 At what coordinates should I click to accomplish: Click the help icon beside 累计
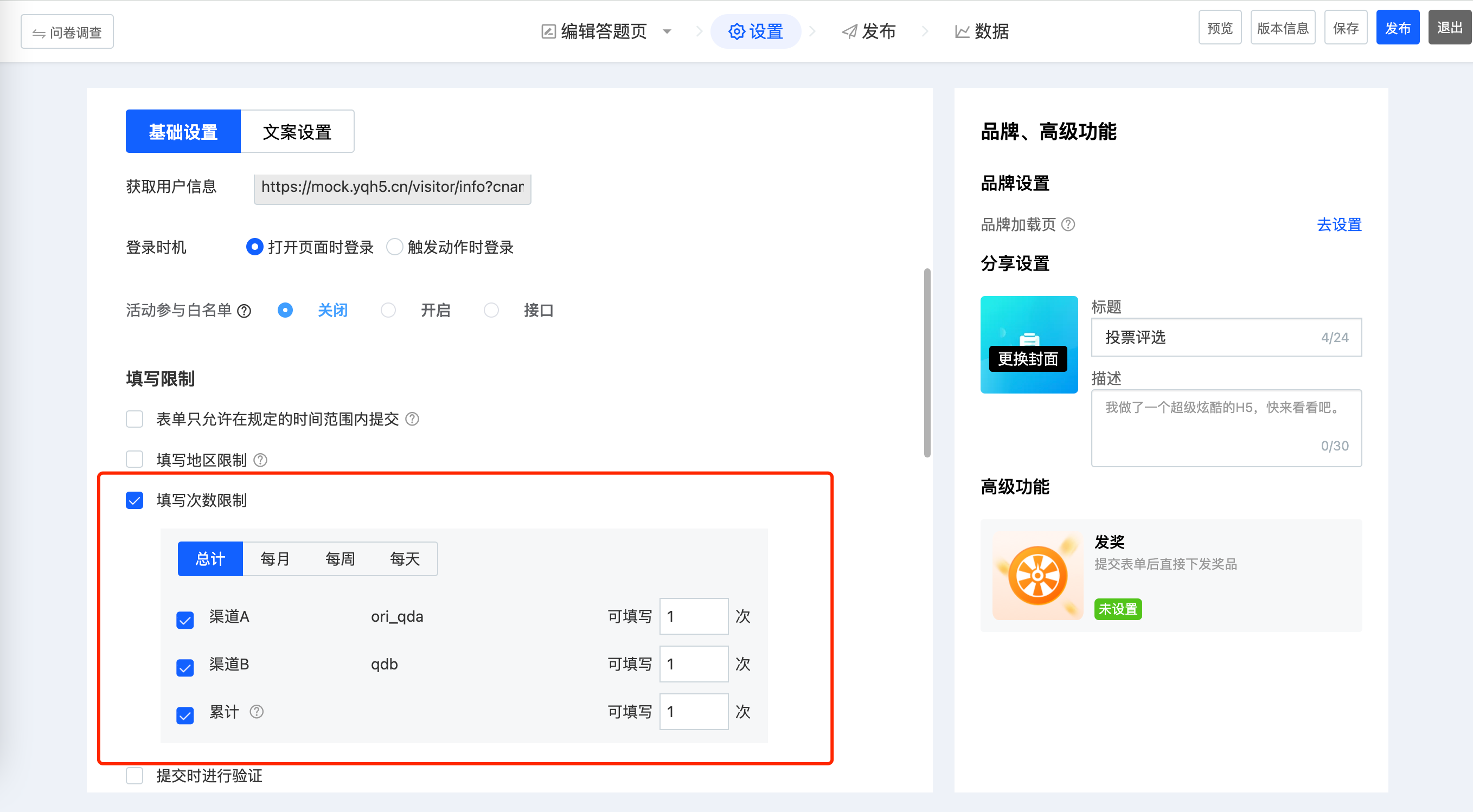pos(257,711)
